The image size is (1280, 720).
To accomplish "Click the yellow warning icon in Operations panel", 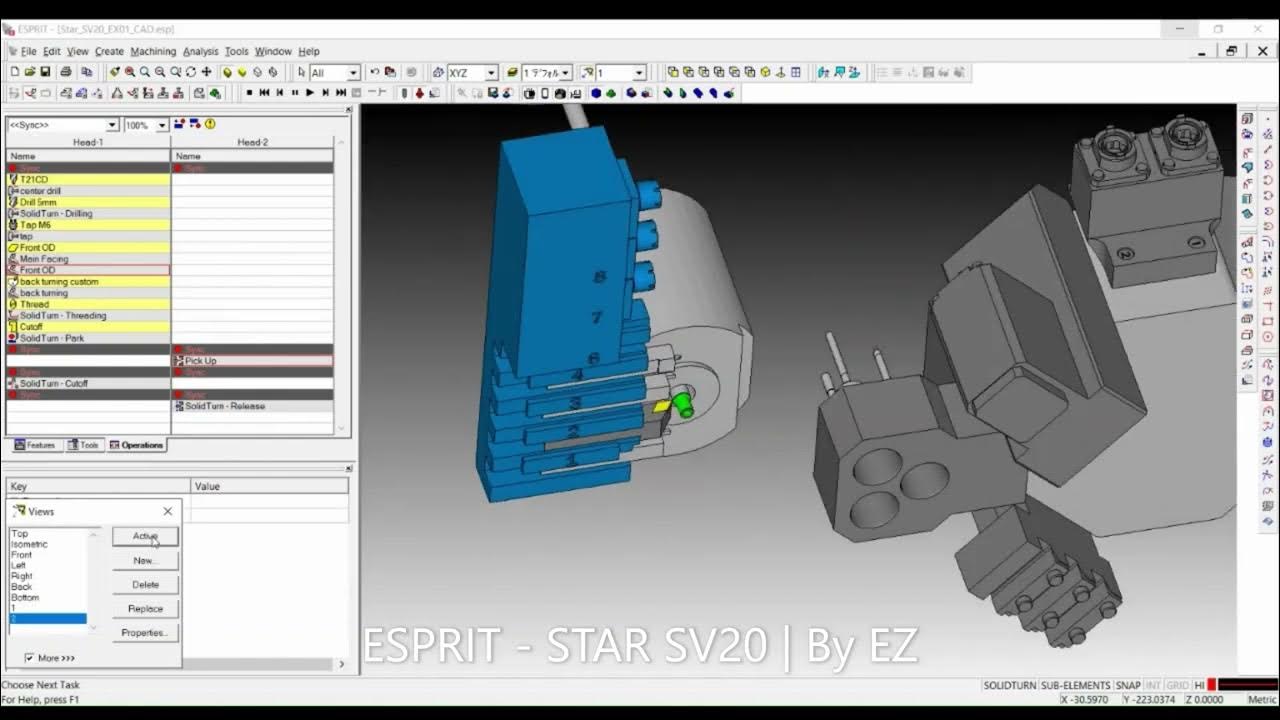I will [210, 124].
